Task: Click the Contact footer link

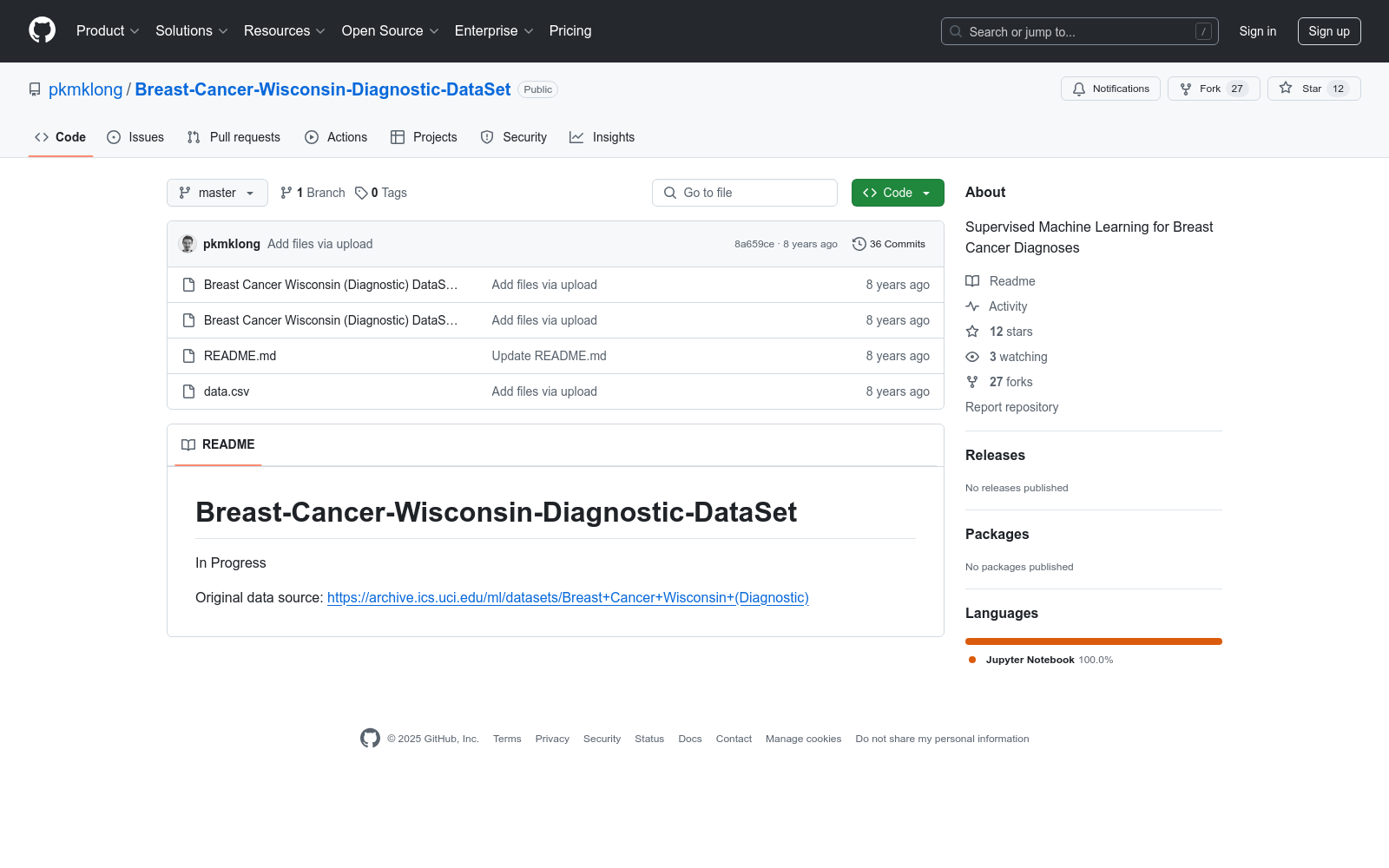Action: [x=734, y=739]
